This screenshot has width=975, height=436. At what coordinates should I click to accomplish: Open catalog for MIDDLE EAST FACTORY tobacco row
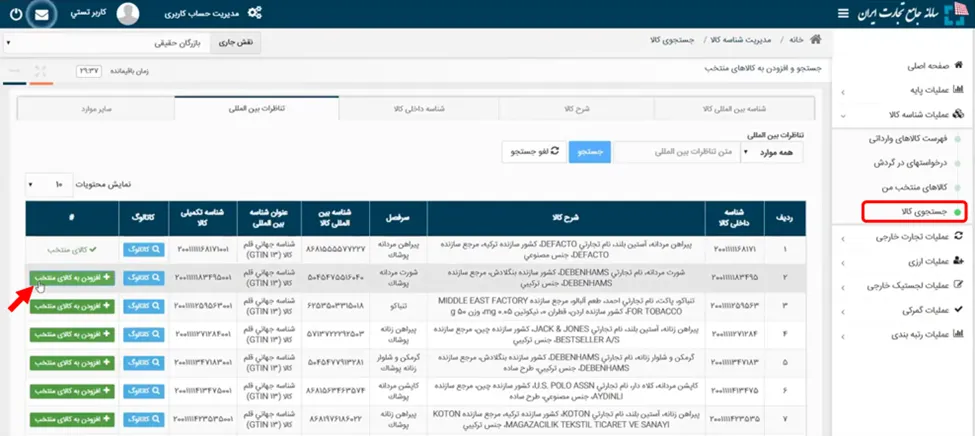click(x=144, y=306)
